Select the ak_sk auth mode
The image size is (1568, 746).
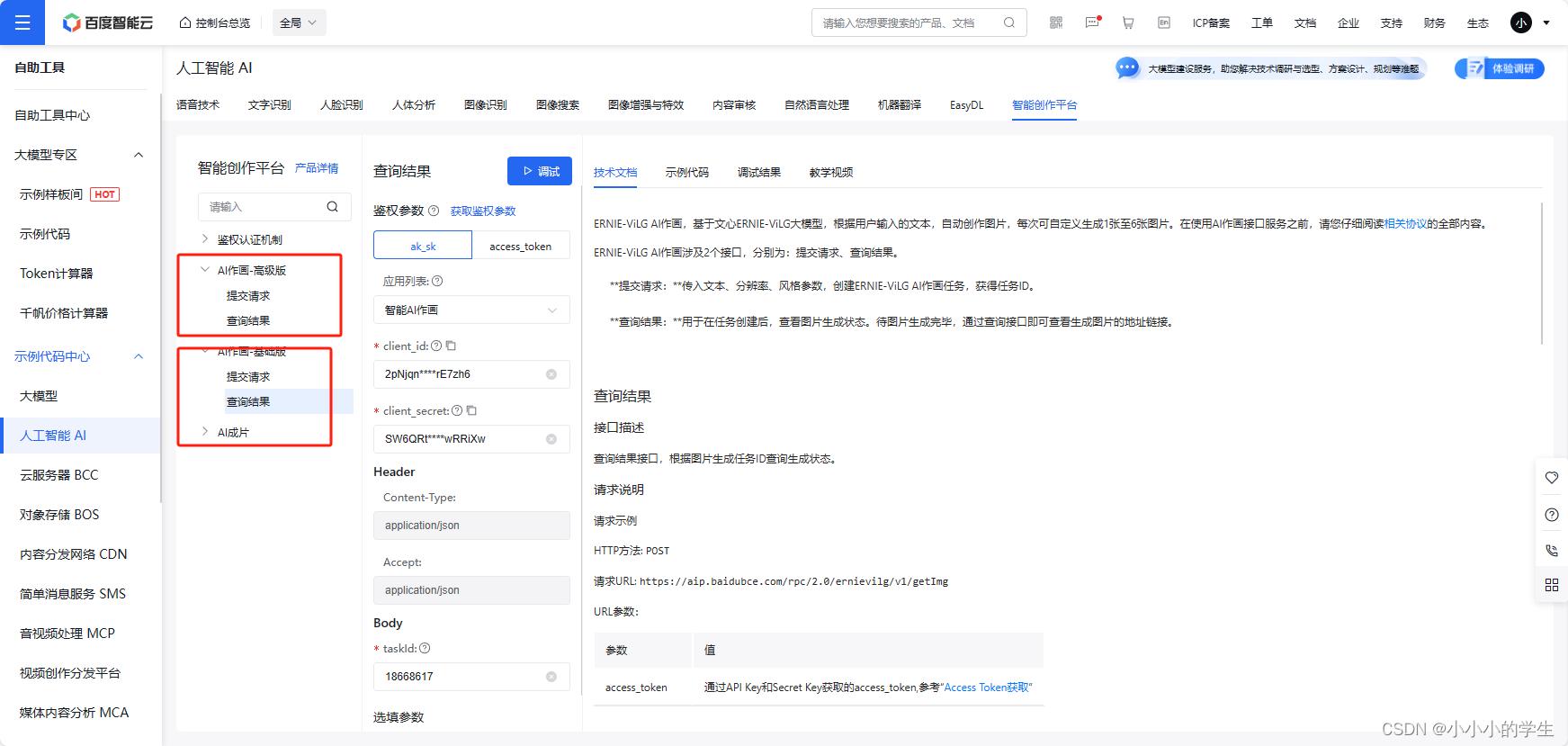(x=423, y=246)
